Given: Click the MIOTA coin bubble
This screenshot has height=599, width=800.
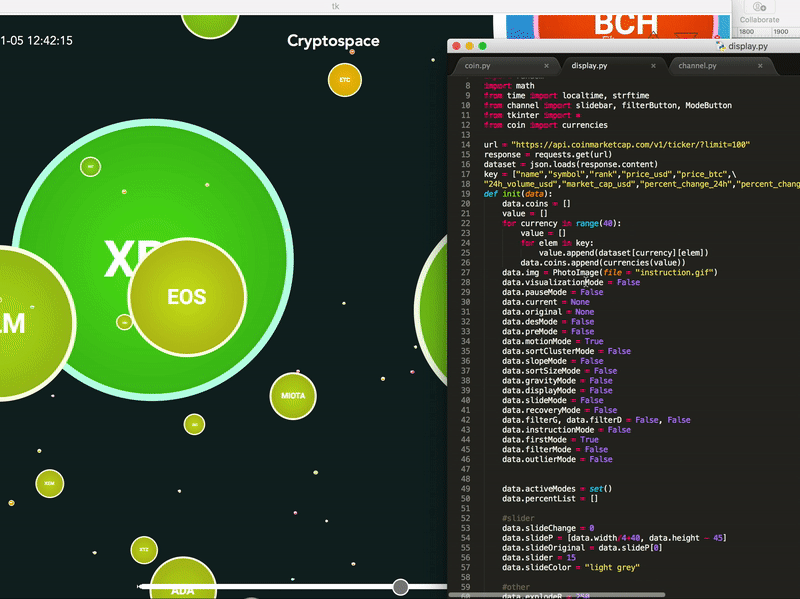Looking at the screenshot, I should 293,396.
